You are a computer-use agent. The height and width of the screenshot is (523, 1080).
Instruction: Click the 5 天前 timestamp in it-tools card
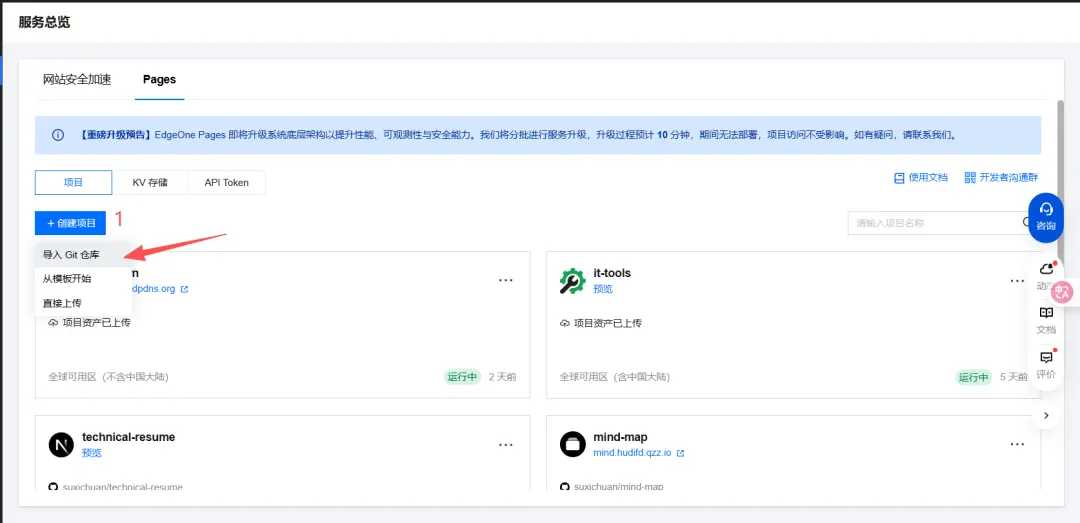point(1013,377)
